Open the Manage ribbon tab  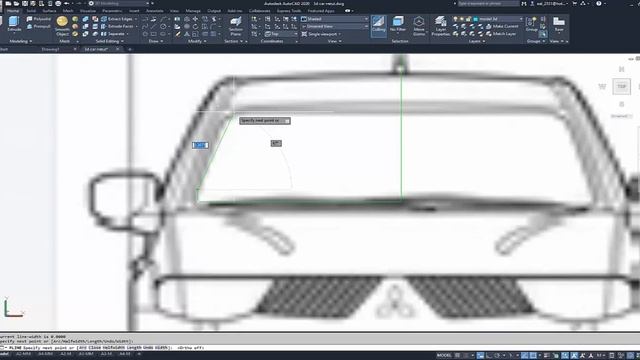click(x=193, y=11)
